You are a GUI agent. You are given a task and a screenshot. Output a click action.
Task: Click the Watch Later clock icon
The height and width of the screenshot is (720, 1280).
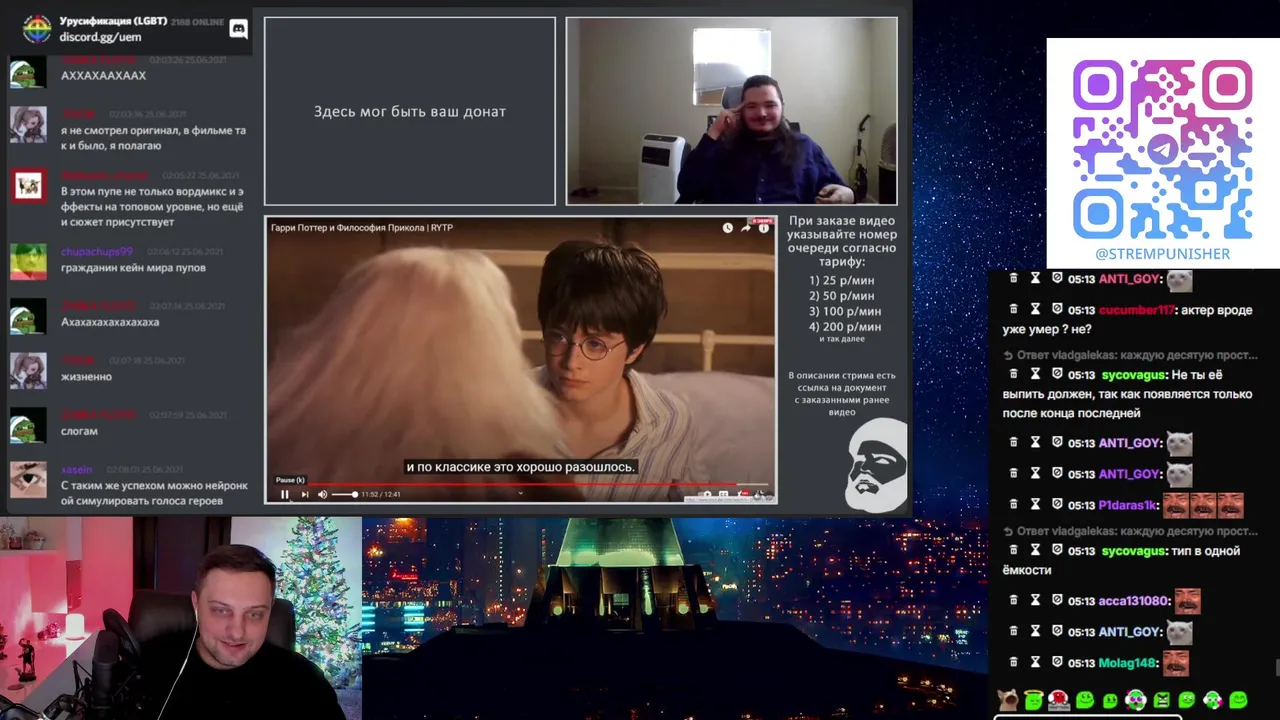click(728, 228)
